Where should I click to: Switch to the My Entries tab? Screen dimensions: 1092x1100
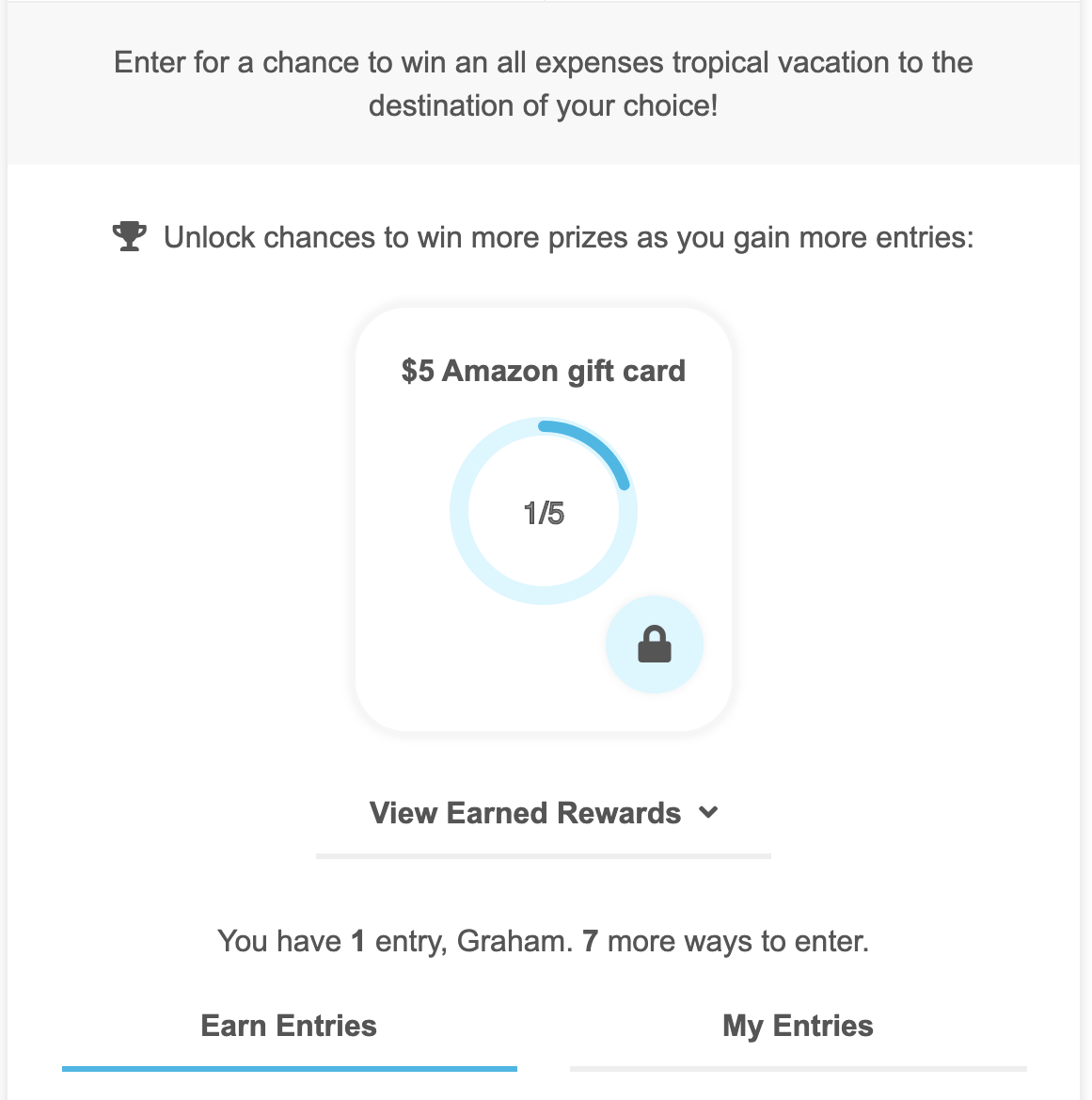pos(798,1026)
